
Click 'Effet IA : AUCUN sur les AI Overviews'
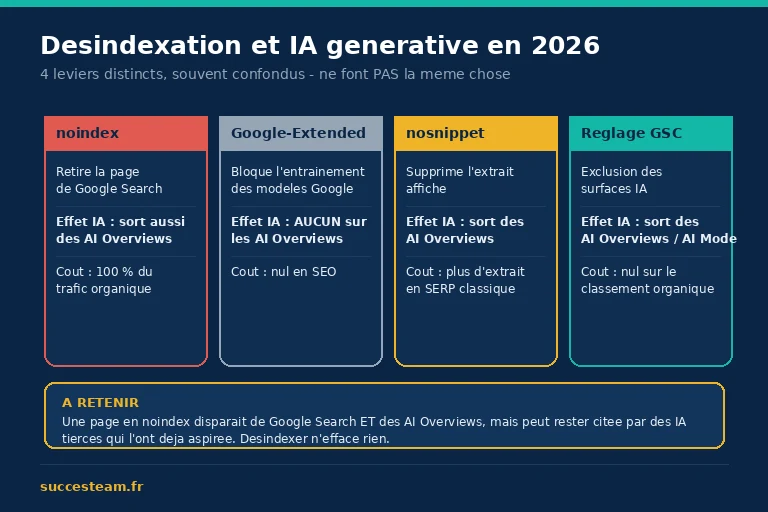[x=299, y=230]
